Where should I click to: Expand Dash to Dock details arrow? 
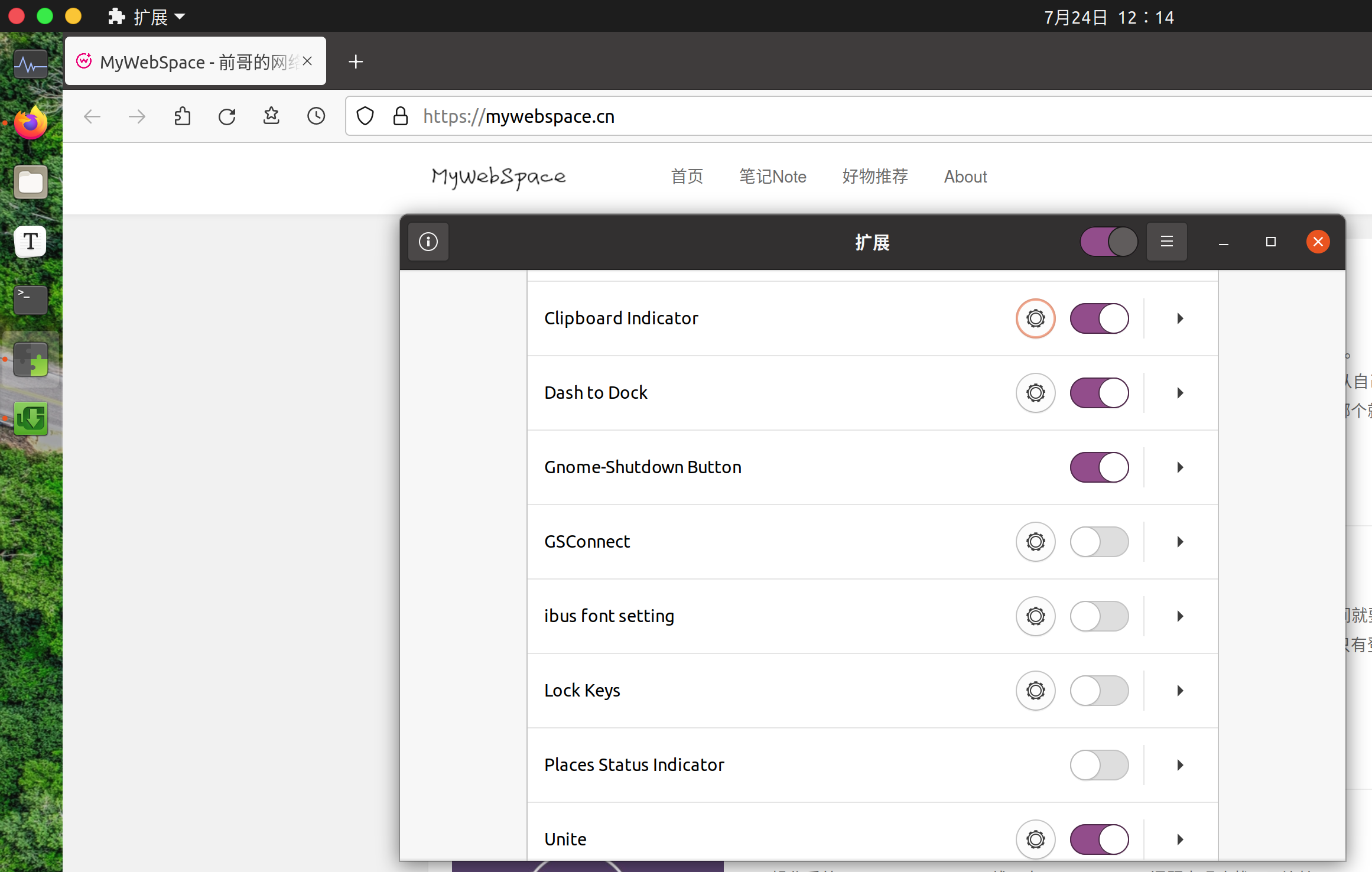[1180, 393]
